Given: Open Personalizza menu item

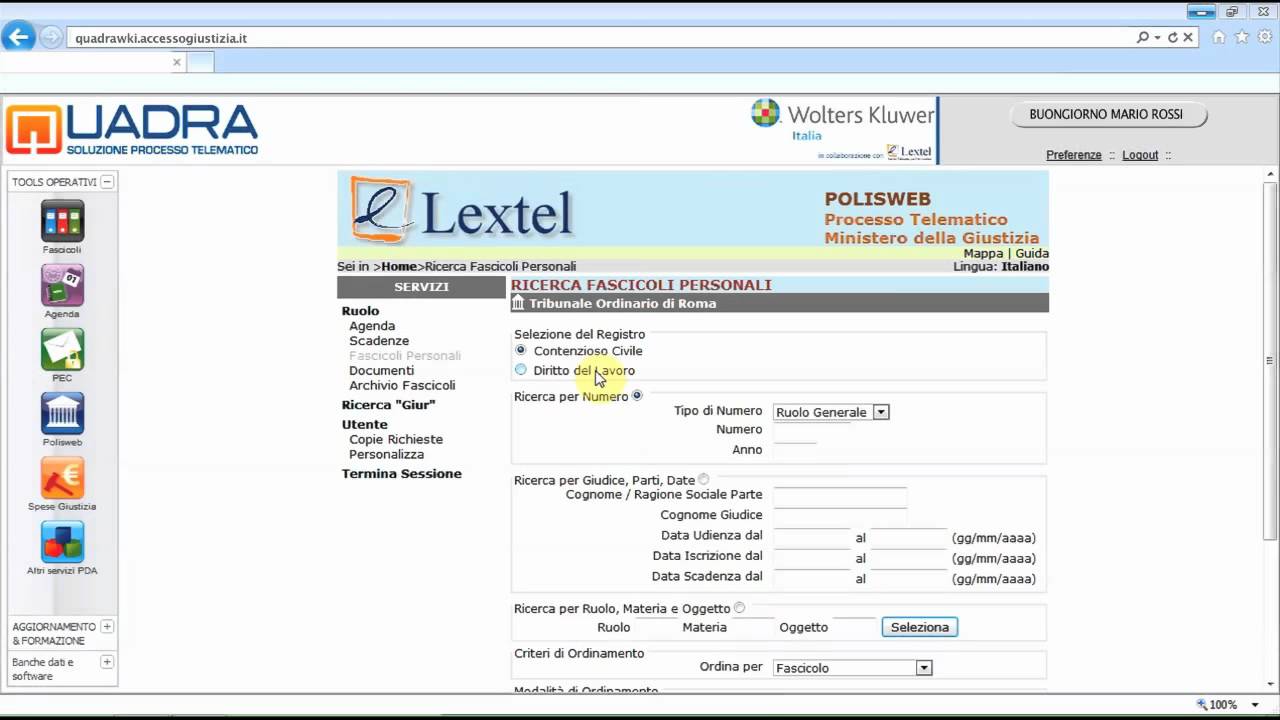Looking at the screenshot, I should (386, 454).
